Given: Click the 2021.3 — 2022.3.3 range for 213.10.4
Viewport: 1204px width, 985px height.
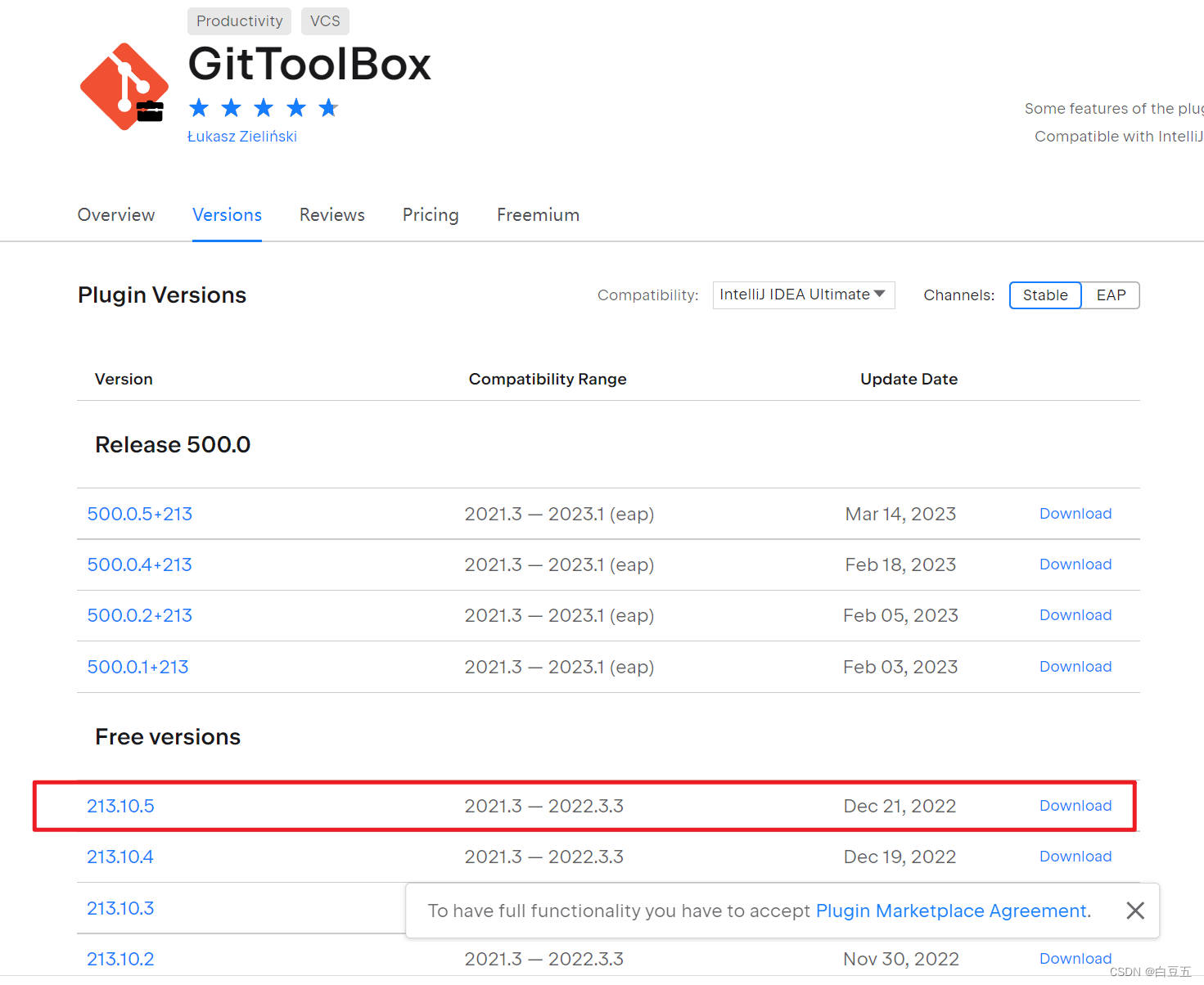Looking at the screenshot, I should pos(543,857).
